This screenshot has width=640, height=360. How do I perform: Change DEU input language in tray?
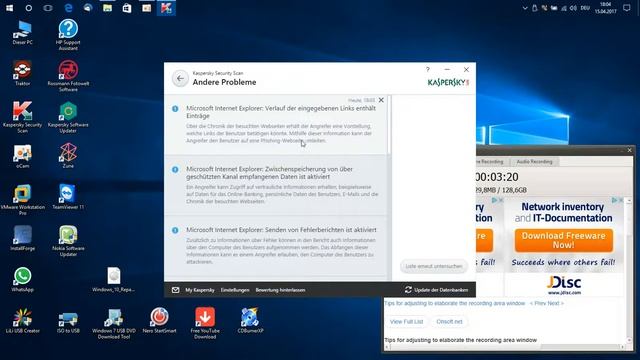pos(585,8)
